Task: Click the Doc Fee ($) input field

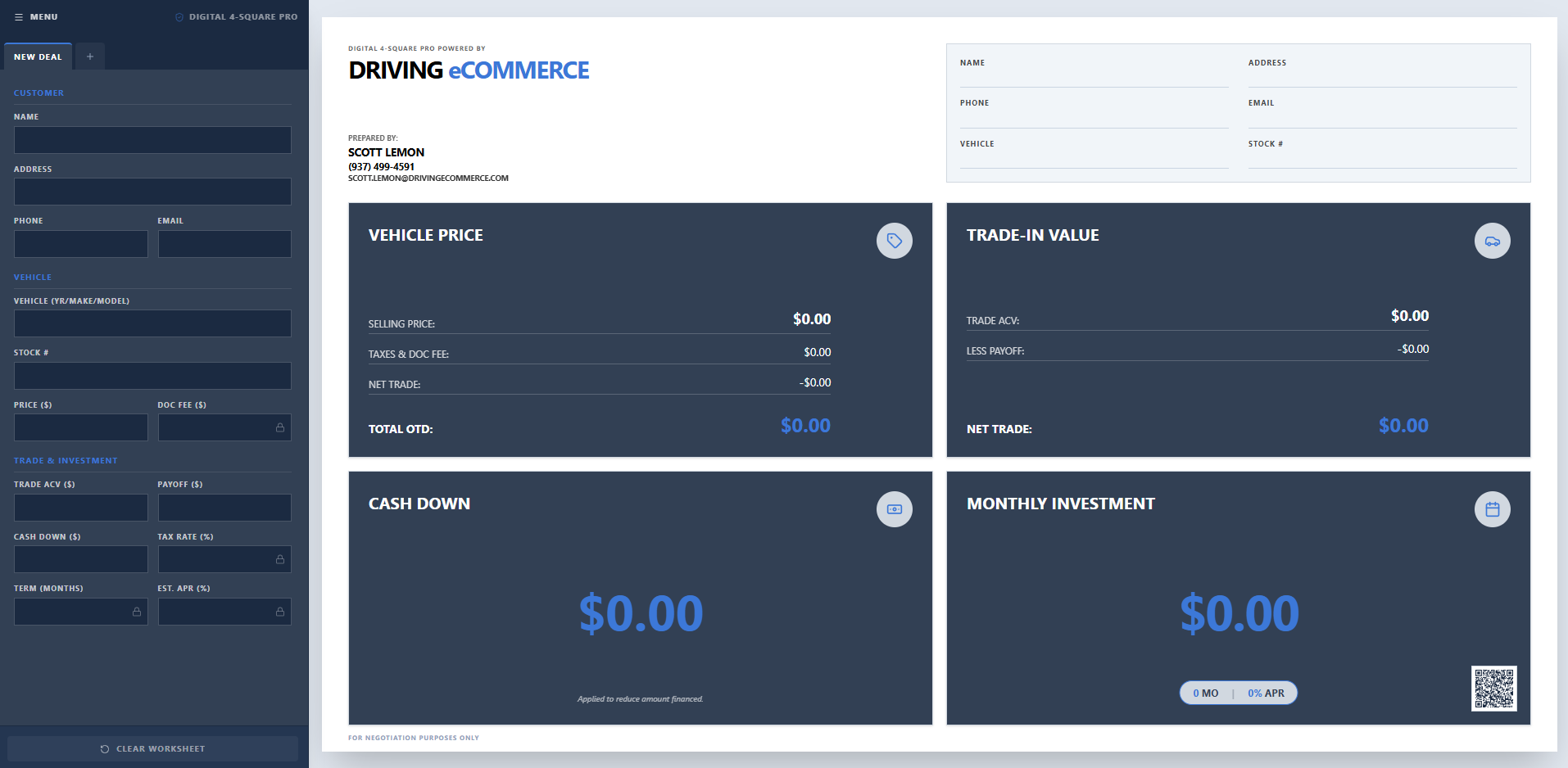Action: (224, 427)
